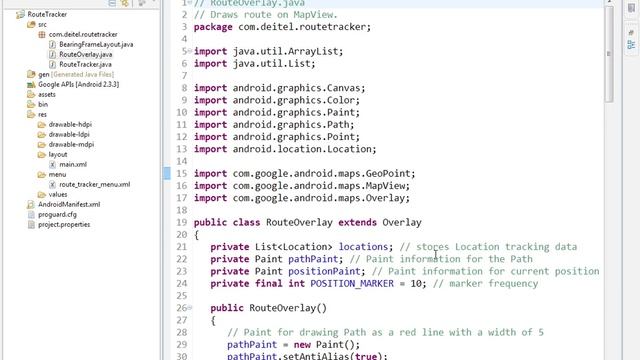This screenshot has height=360, width=640.
Task: Click the Google APIs library icon
Action: click(x=31, y=84)
